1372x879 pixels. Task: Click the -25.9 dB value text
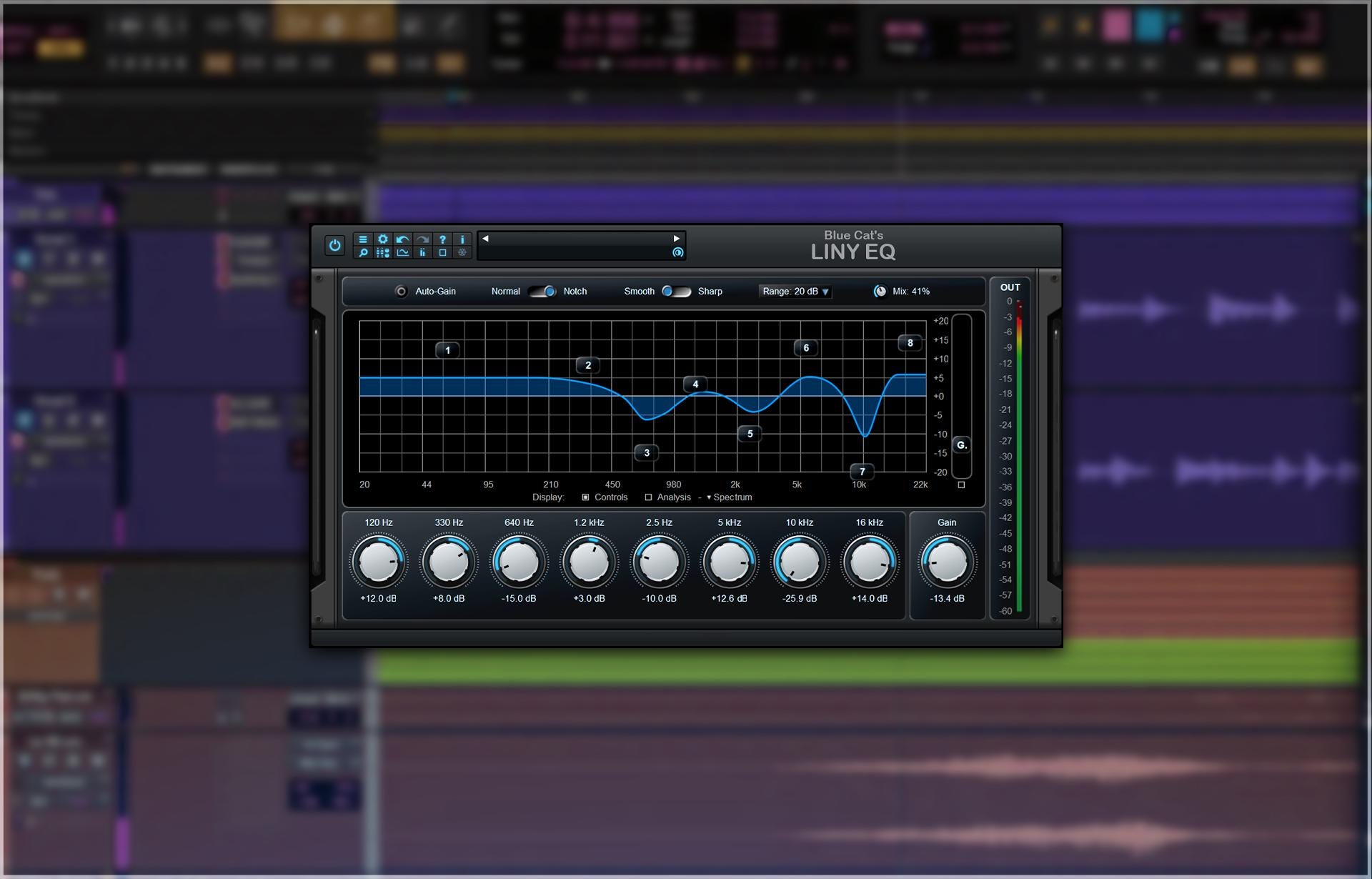(x=799, y=599)
